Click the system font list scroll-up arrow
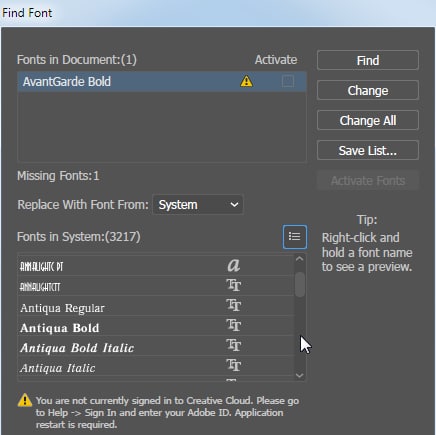 pos(299,259)
